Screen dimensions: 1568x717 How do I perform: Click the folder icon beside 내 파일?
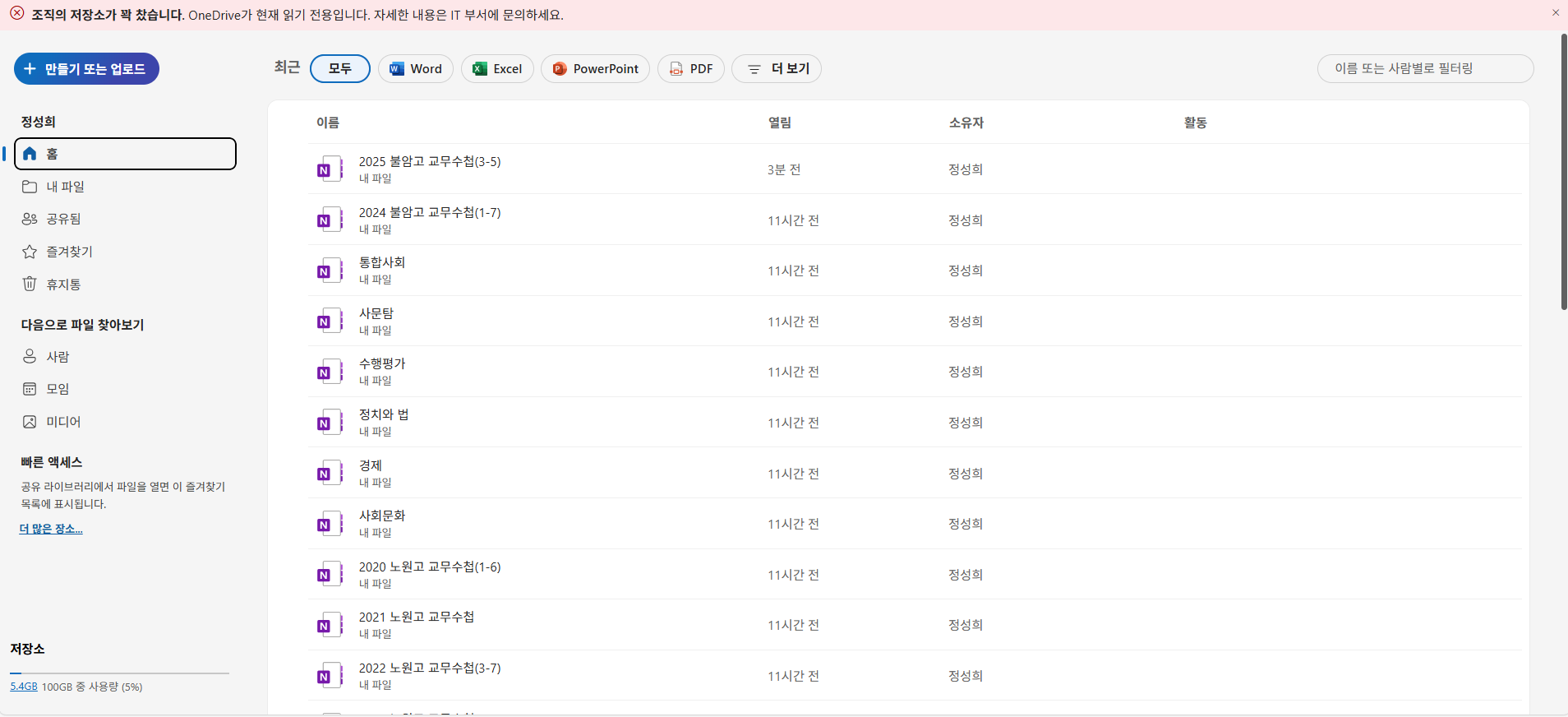coord(30,187)
